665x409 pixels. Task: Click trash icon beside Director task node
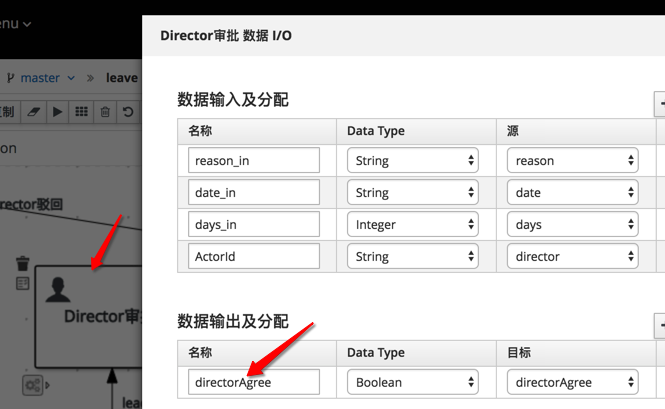[x=23, y=264]
